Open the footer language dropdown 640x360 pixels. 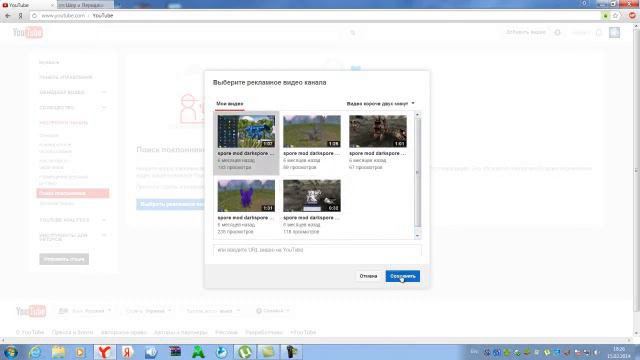coord(85,311)
